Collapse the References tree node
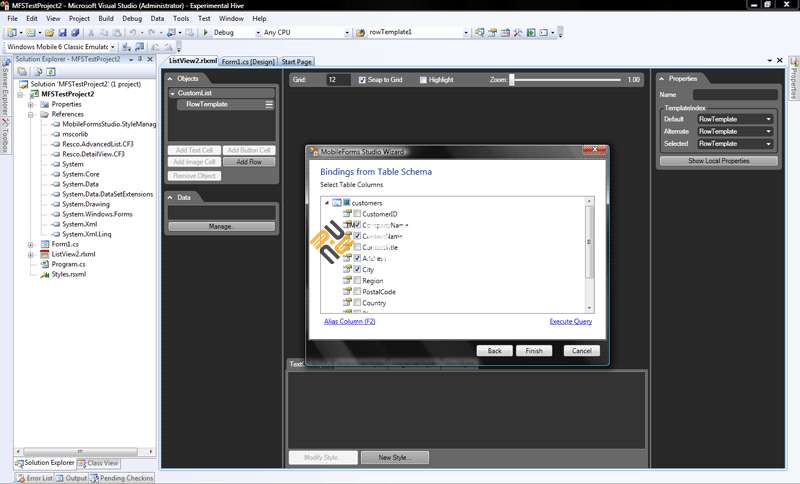 click(x=31, y=114)
